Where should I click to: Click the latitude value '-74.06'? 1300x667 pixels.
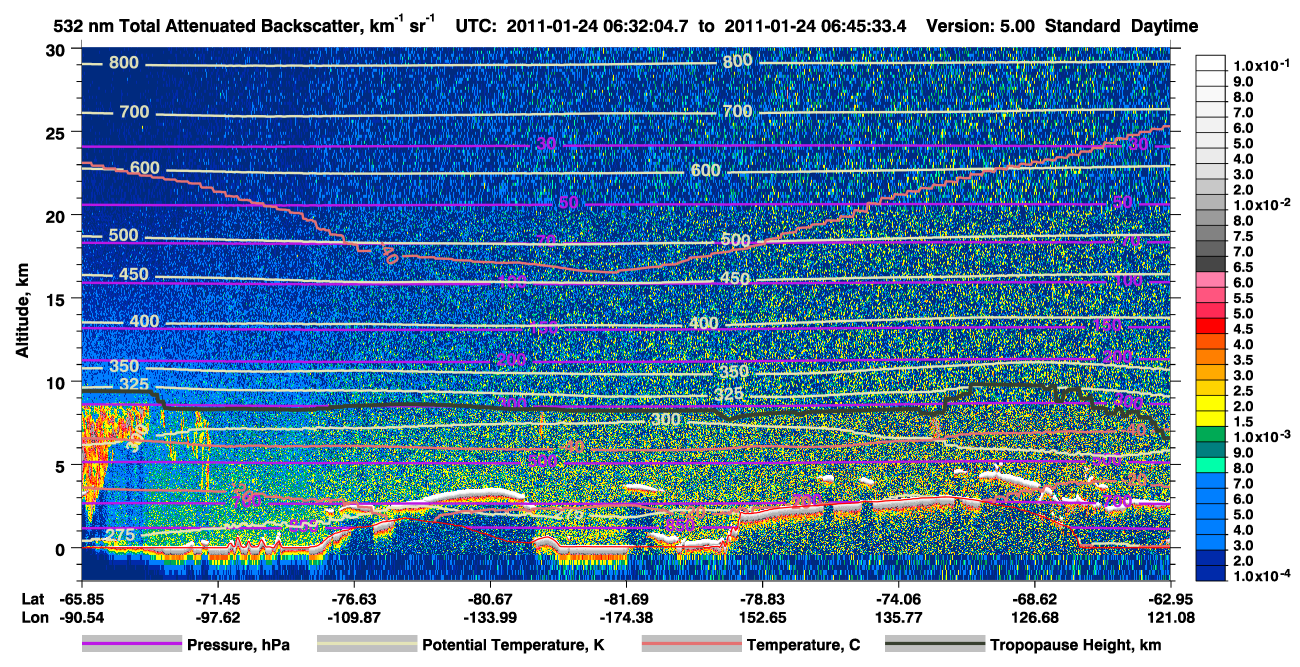point(899,600)
